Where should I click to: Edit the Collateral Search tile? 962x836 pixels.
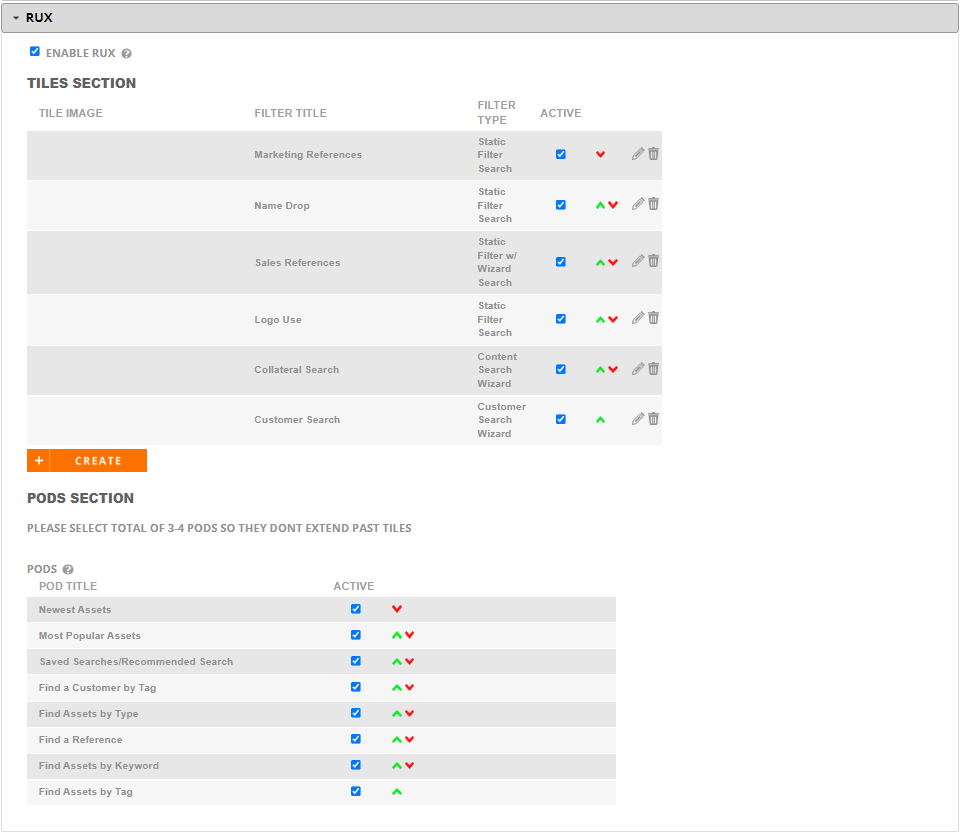(638, 369)
